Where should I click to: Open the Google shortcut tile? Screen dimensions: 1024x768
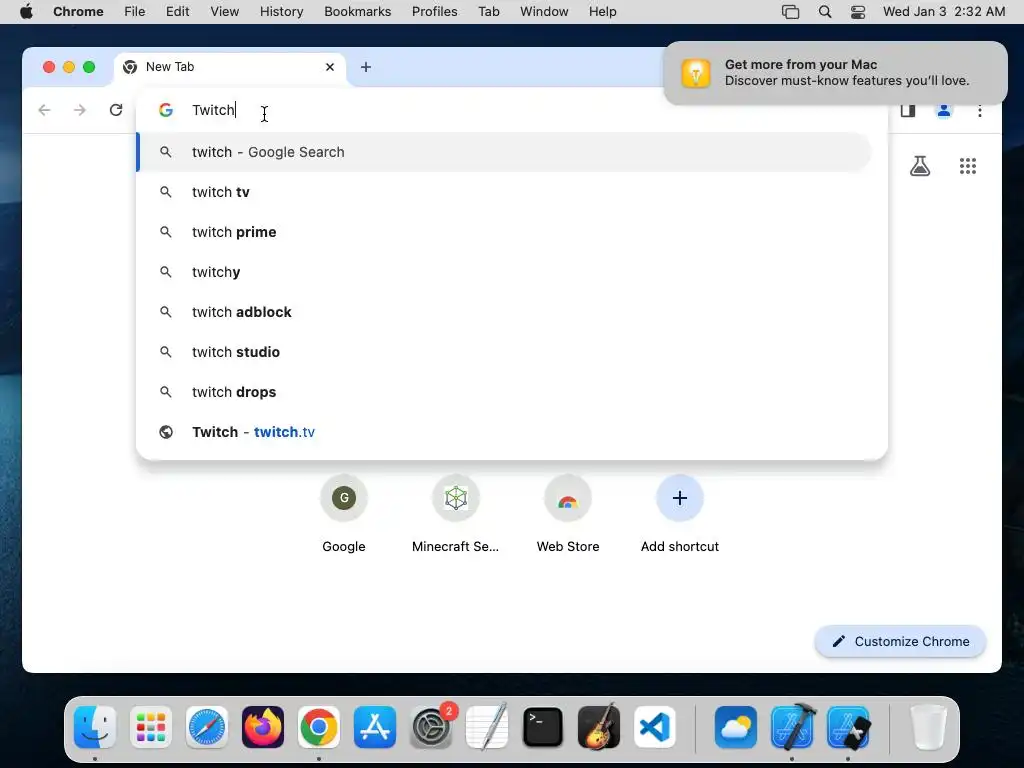click(x=344, y=514)
